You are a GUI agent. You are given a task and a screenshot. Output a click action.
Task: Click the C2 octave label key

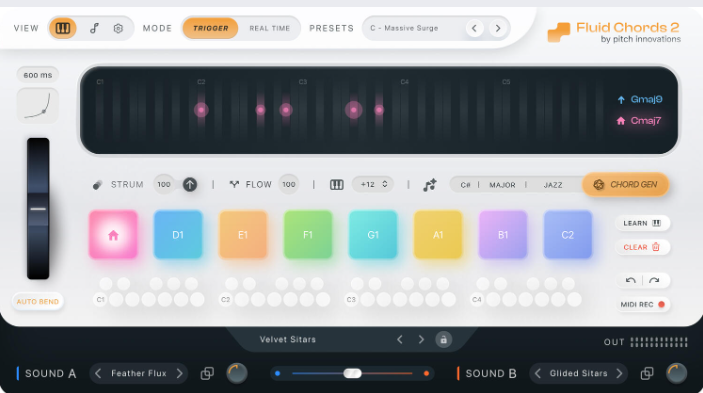(226, 299)
